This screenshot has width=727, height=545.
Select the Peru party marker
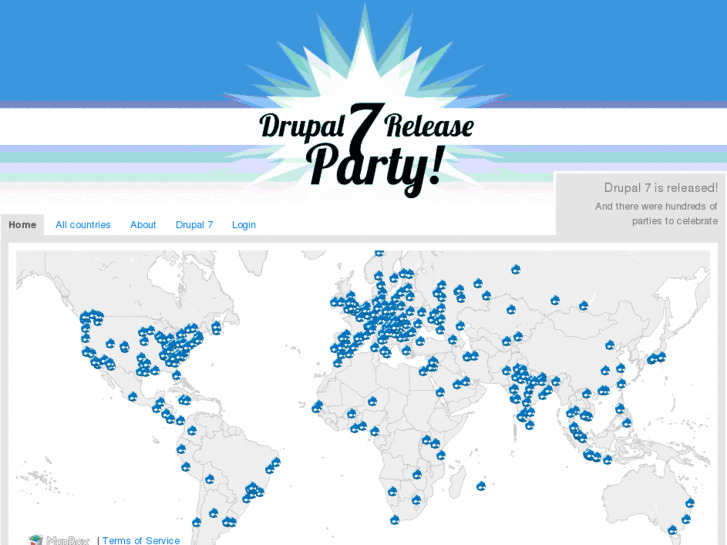186,467
